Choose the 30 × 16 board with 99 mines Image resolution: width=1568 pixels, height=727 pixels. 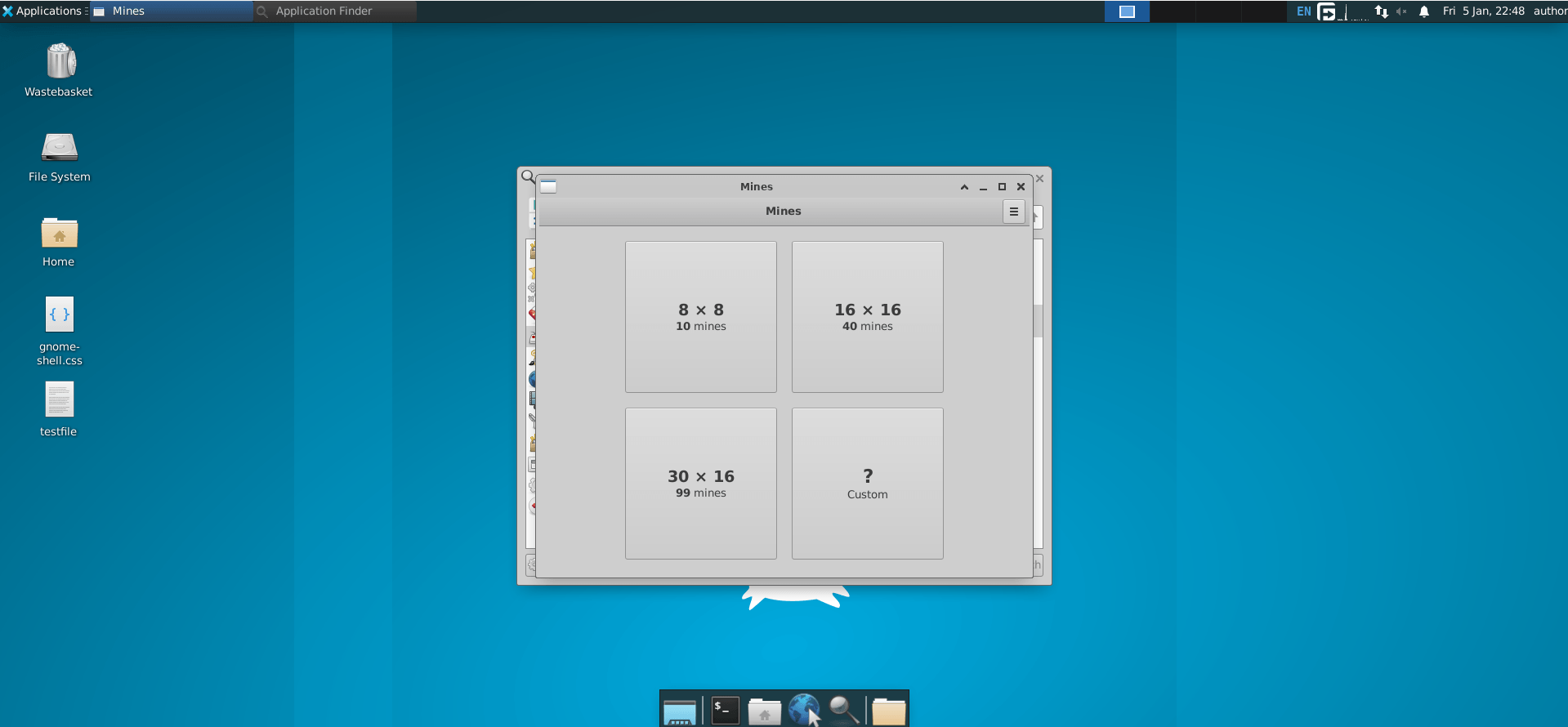[x=700, y=484]
